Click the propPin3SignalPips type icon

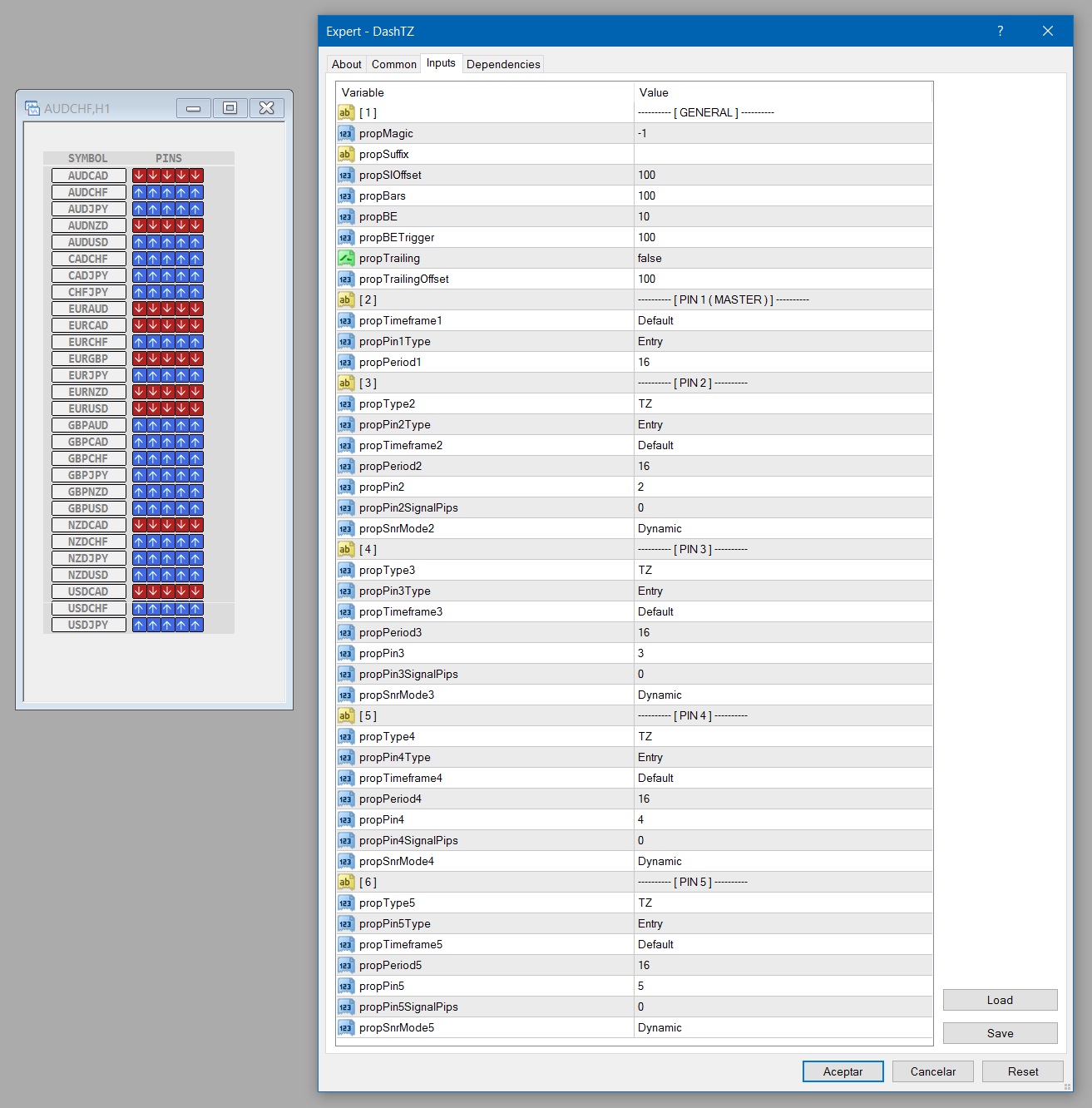tap(346, 674)
